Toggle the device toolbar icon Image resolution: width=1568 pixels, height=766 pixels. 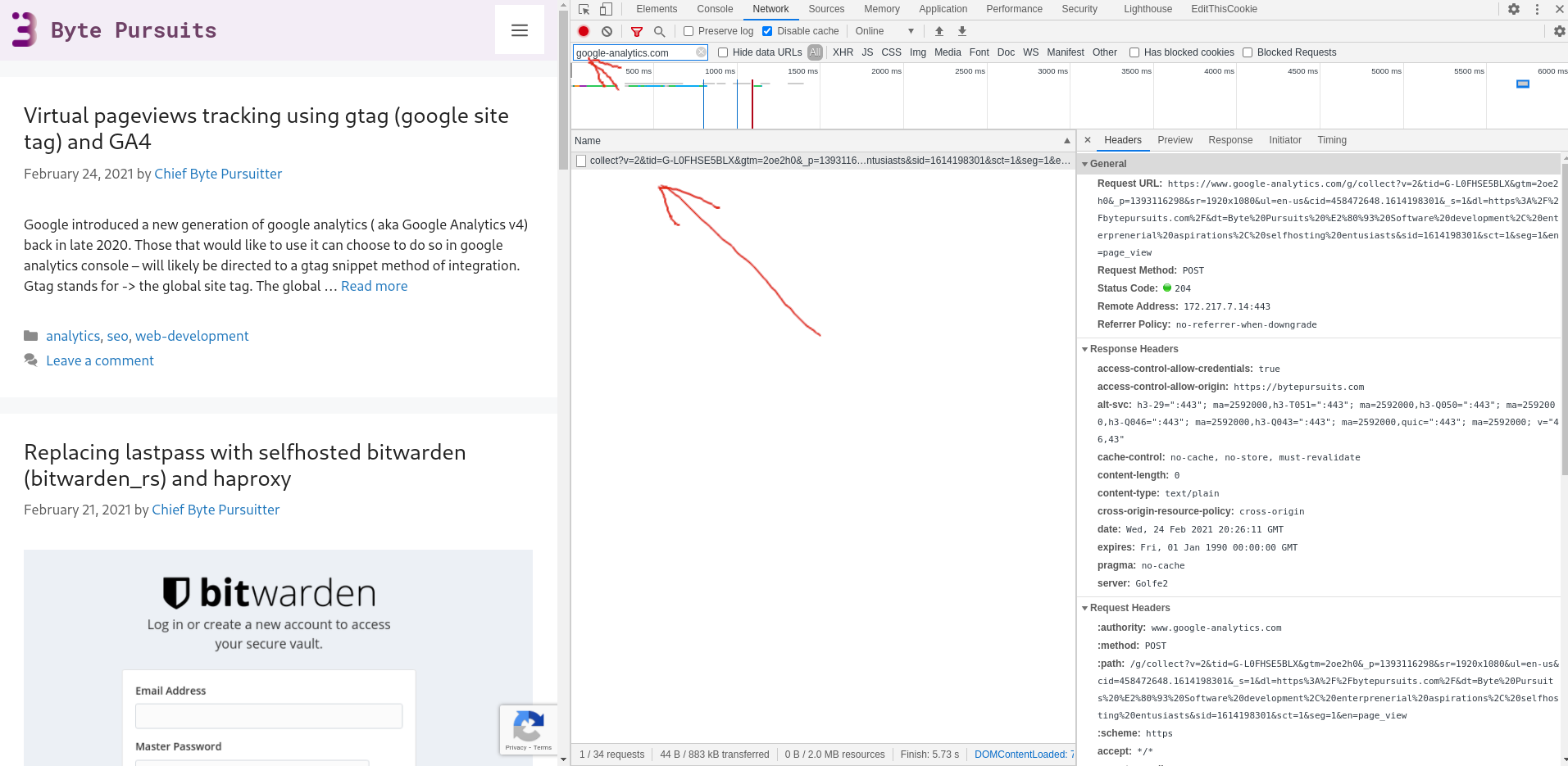(x=606, y=8)
